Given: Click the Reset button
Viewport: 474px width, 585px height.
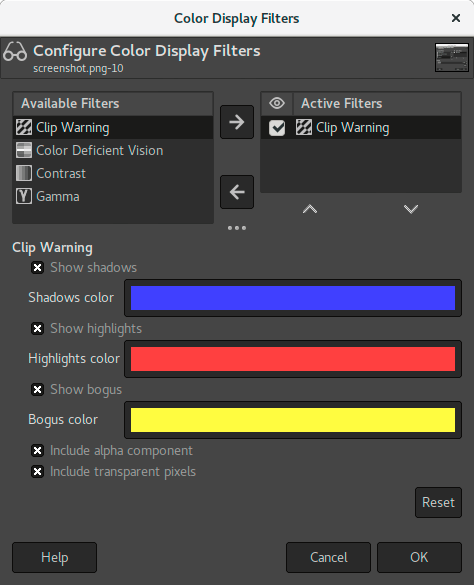Looking at the screenshot, I should click(438, 503).
